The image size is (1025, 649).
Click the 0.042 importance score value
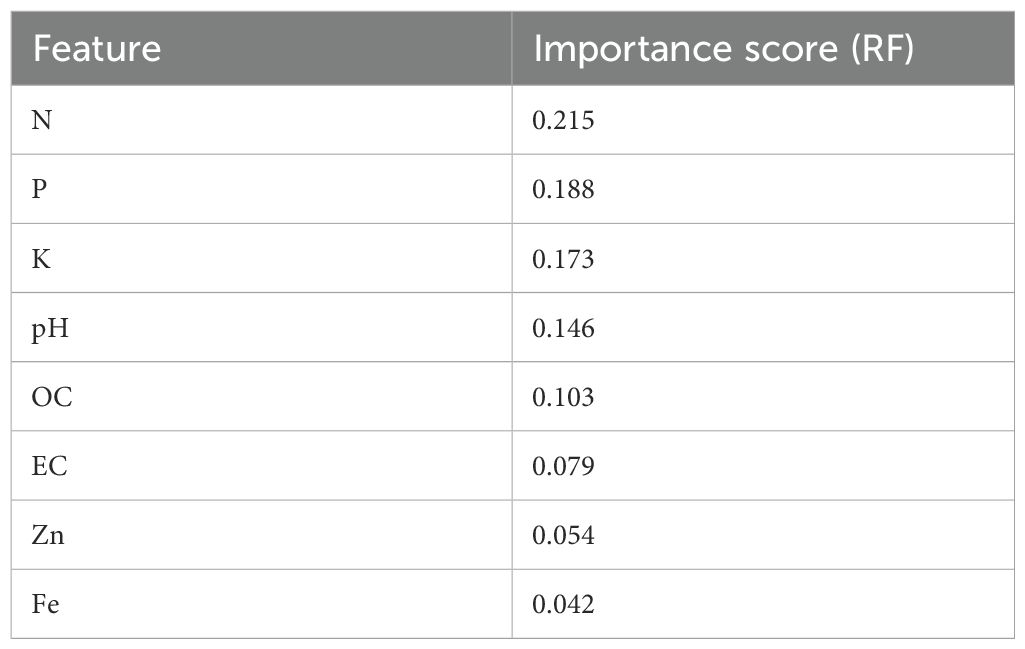click(563, 605)
